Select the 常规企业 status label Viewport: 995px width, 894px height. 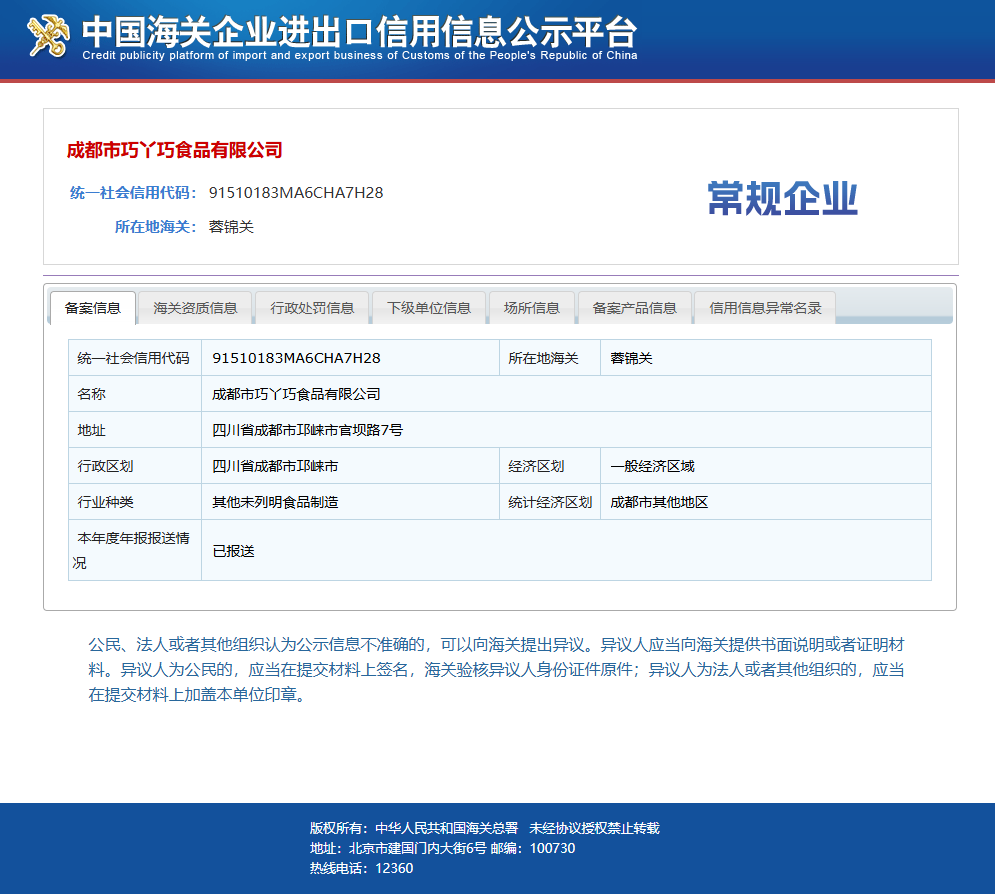(782, 199)
